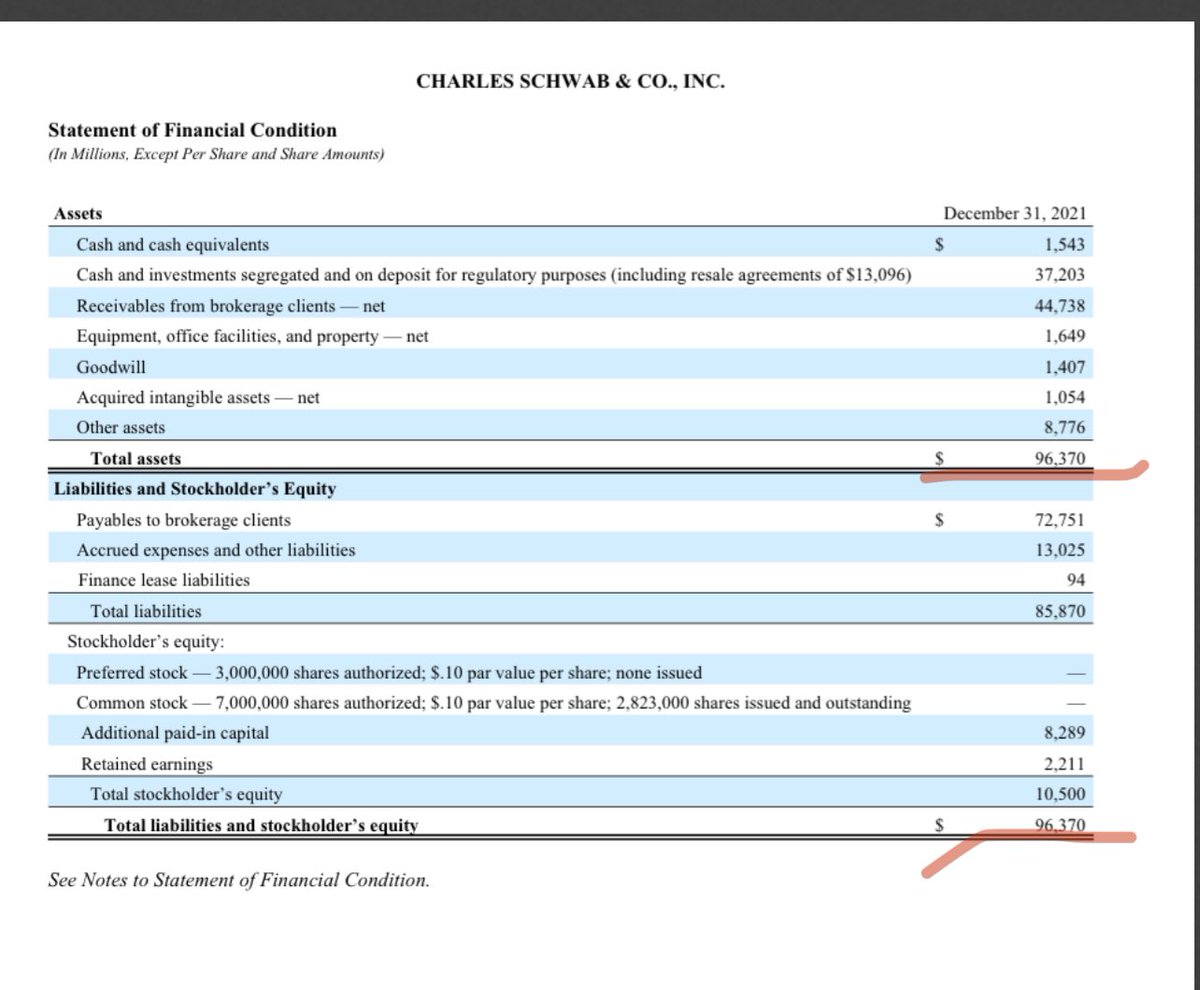Select the 'Total liabilities' row label
The height and width of the screenshot is (990, 1200).
pyautogui.click(x=146, y=610)
